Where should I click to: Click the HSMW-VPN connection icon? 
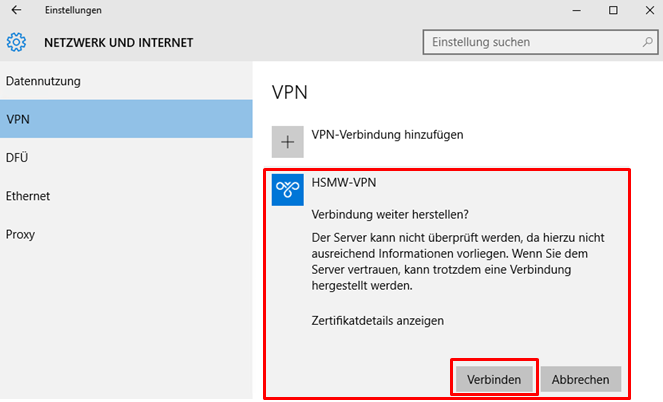tap(288, 190)
